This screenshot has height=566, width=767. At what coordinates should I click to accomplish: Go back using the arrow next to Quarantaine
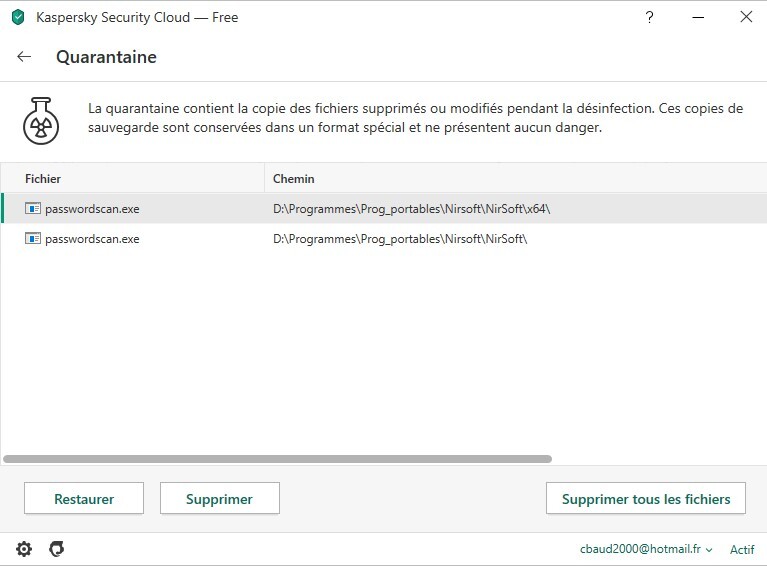point(24,57)
